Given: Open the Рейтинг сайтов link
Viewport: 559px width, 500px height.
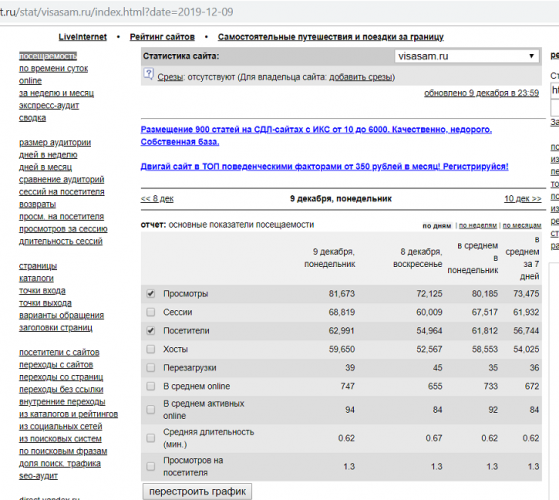Looking at the screenshot, I should (x=162, y=37).
